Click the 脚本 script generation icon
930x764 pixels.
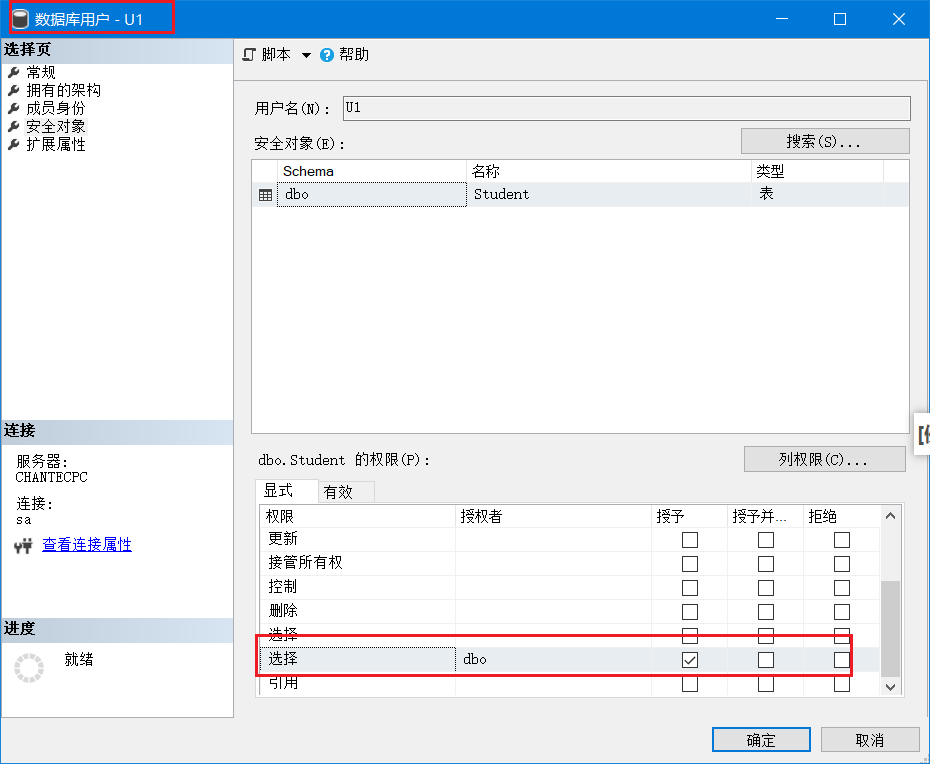(248, 55)
